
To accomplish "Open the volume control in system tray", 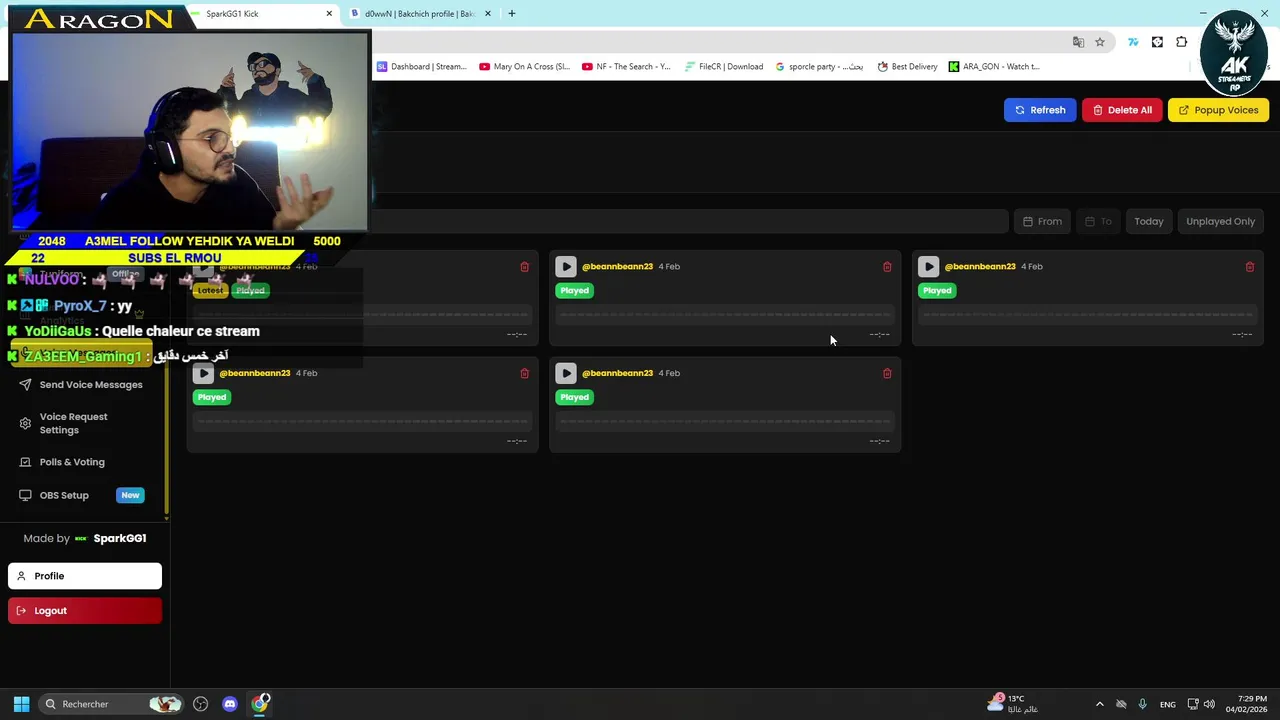I will tap(1209, 704).
